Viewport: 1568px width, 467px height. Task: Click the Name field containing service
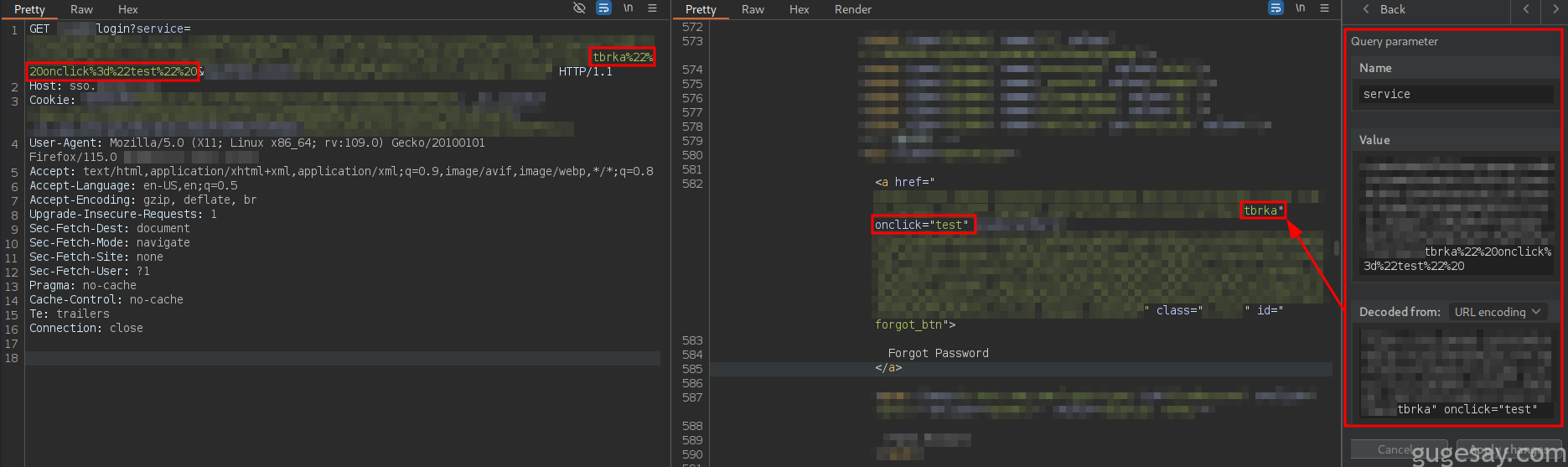(x=1455, y=94)
